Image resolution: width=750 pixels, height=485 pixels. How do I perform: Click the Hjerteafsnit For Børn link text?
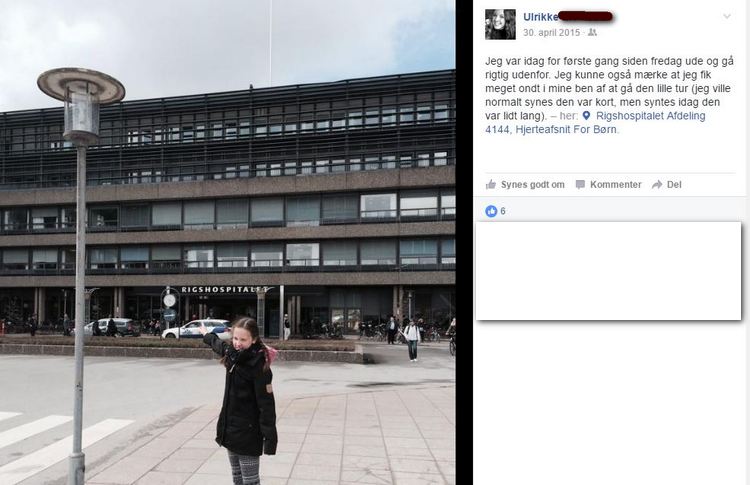tap(567, 130)
